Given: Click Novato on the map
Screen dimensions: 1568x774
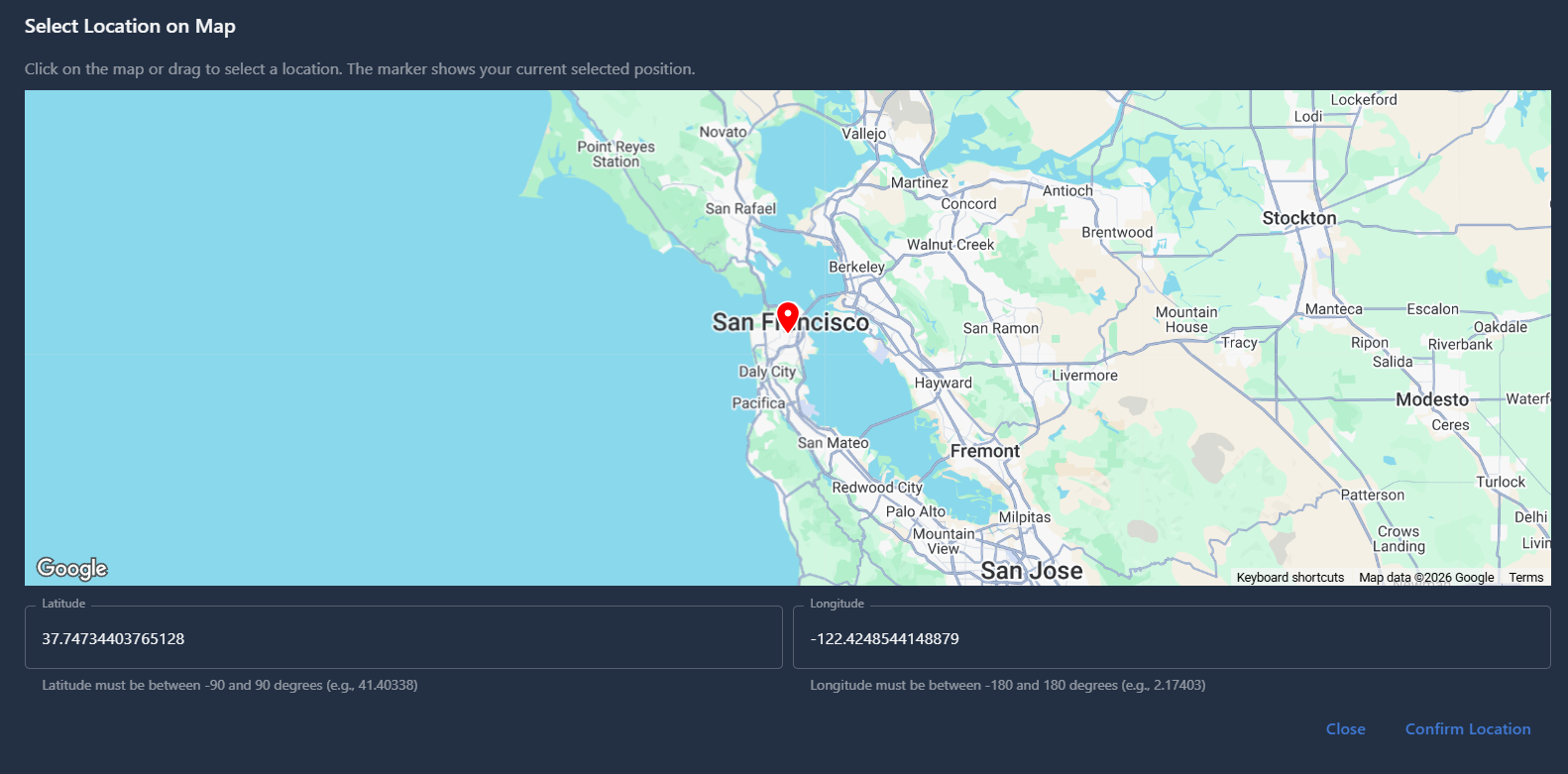Looking at the screenshot, I should click(724, 132).
